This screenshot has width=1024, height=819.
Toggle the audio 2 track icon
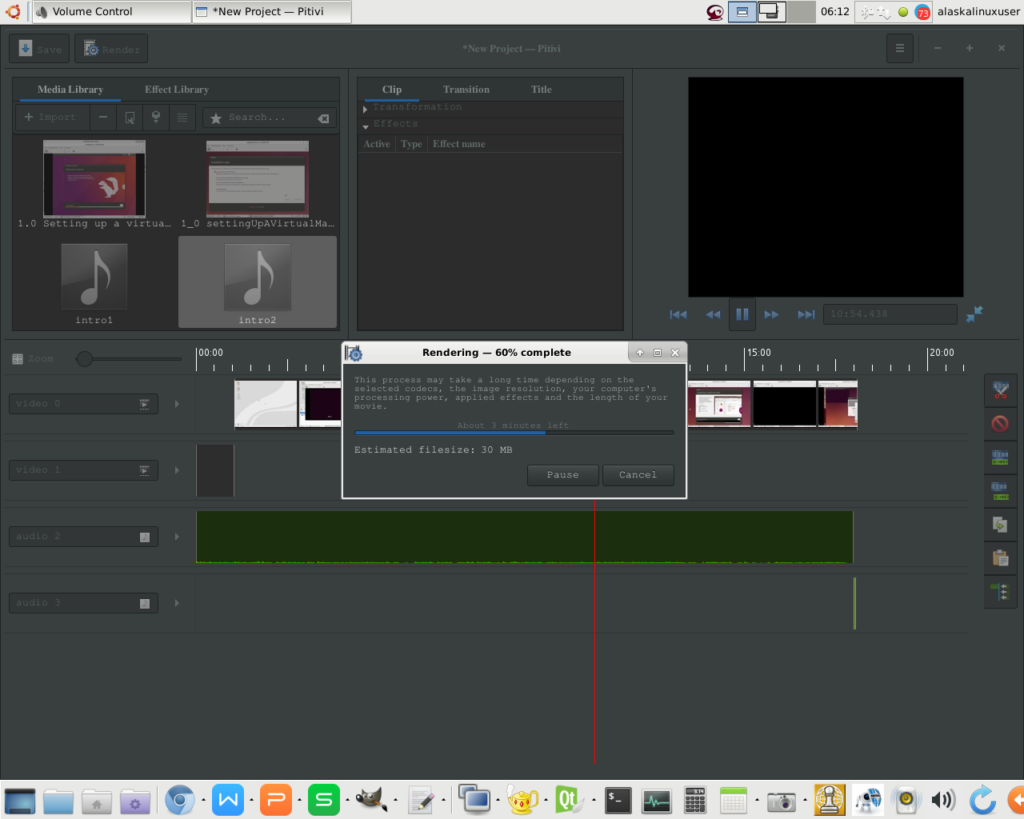[x=144, y=537]
